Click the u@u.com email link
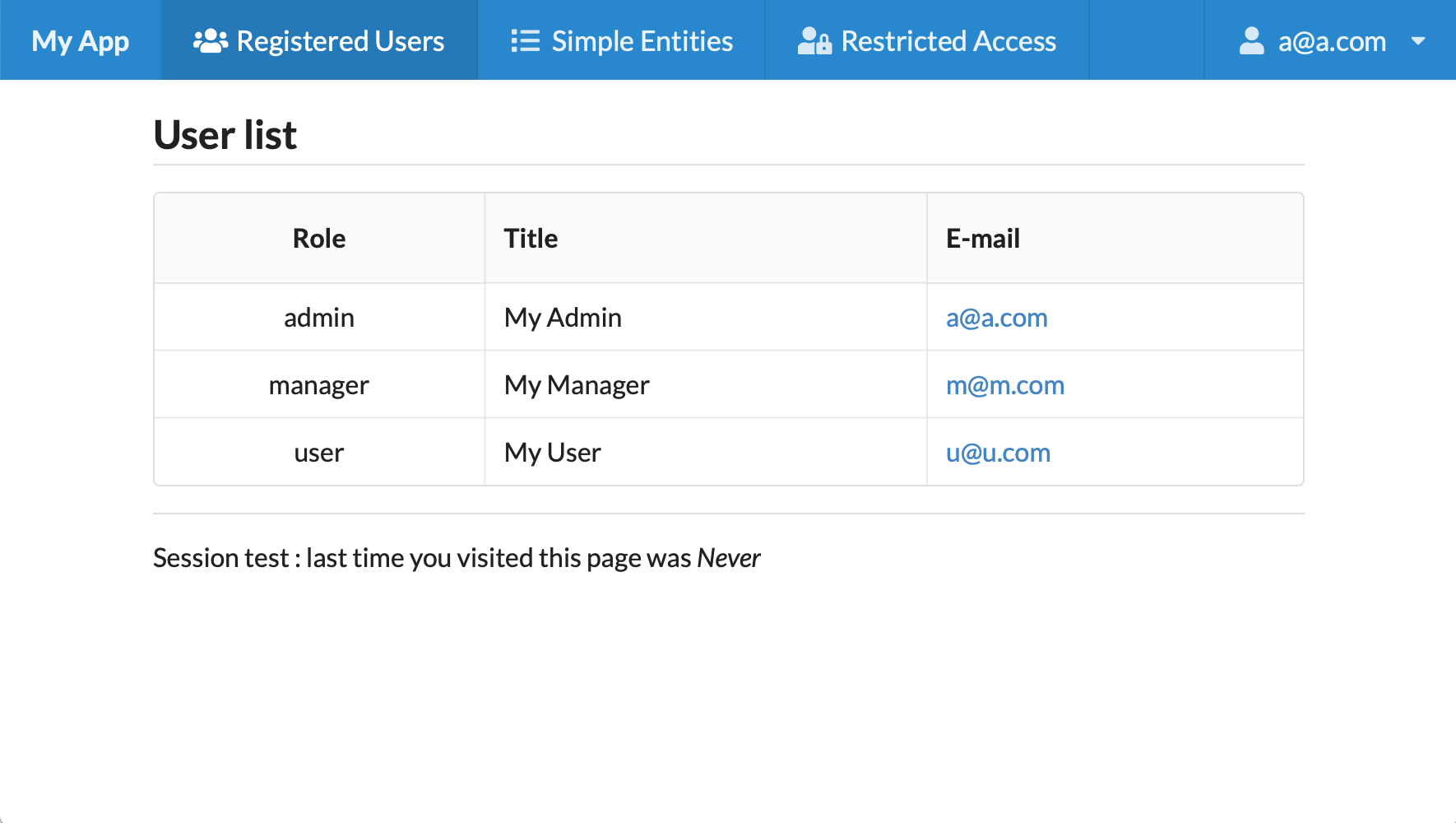Viewport: 1456px width, 823px height. [998, 453]
